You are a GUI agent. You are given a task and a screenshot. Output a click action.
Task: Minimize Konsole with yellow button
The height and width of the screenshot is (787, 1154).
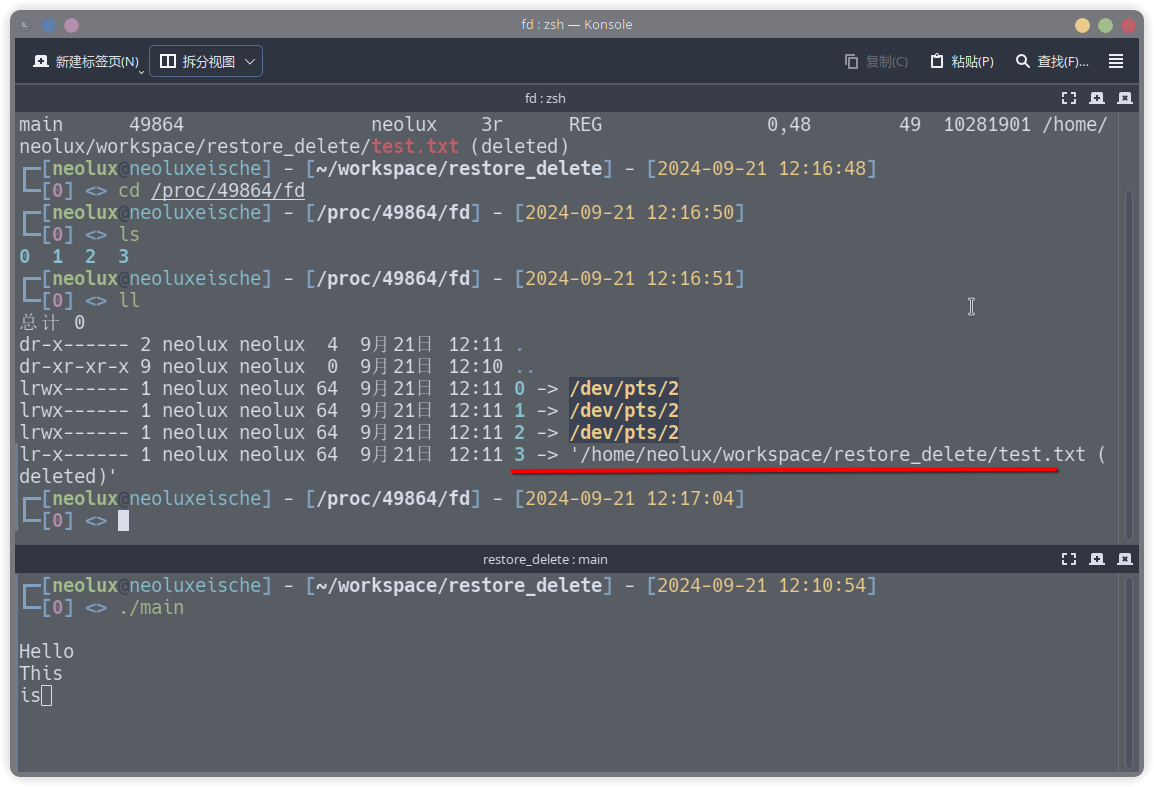[x=1082, y=25]
